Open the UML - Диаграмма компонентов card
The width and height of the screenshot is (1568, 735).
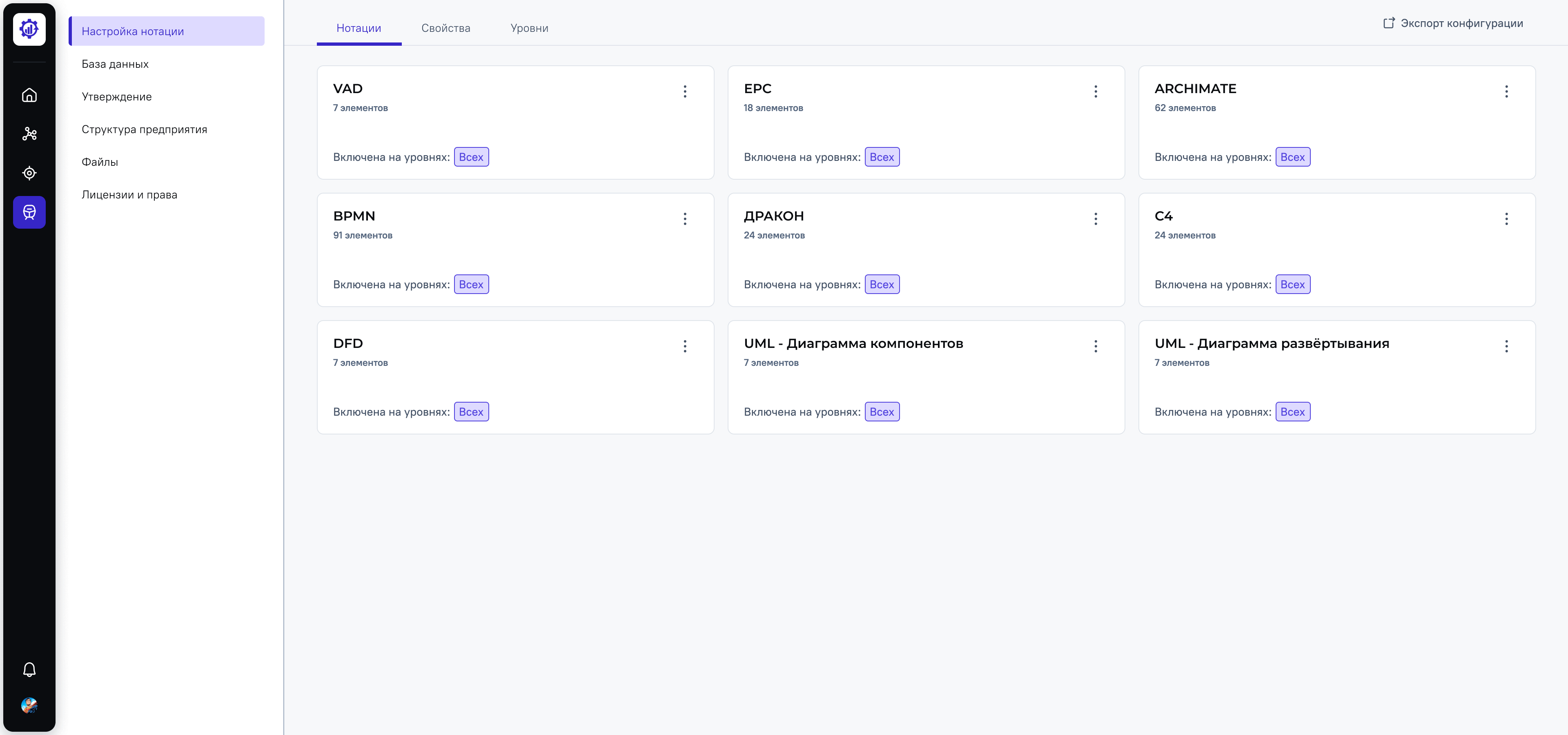pos(853,344)
